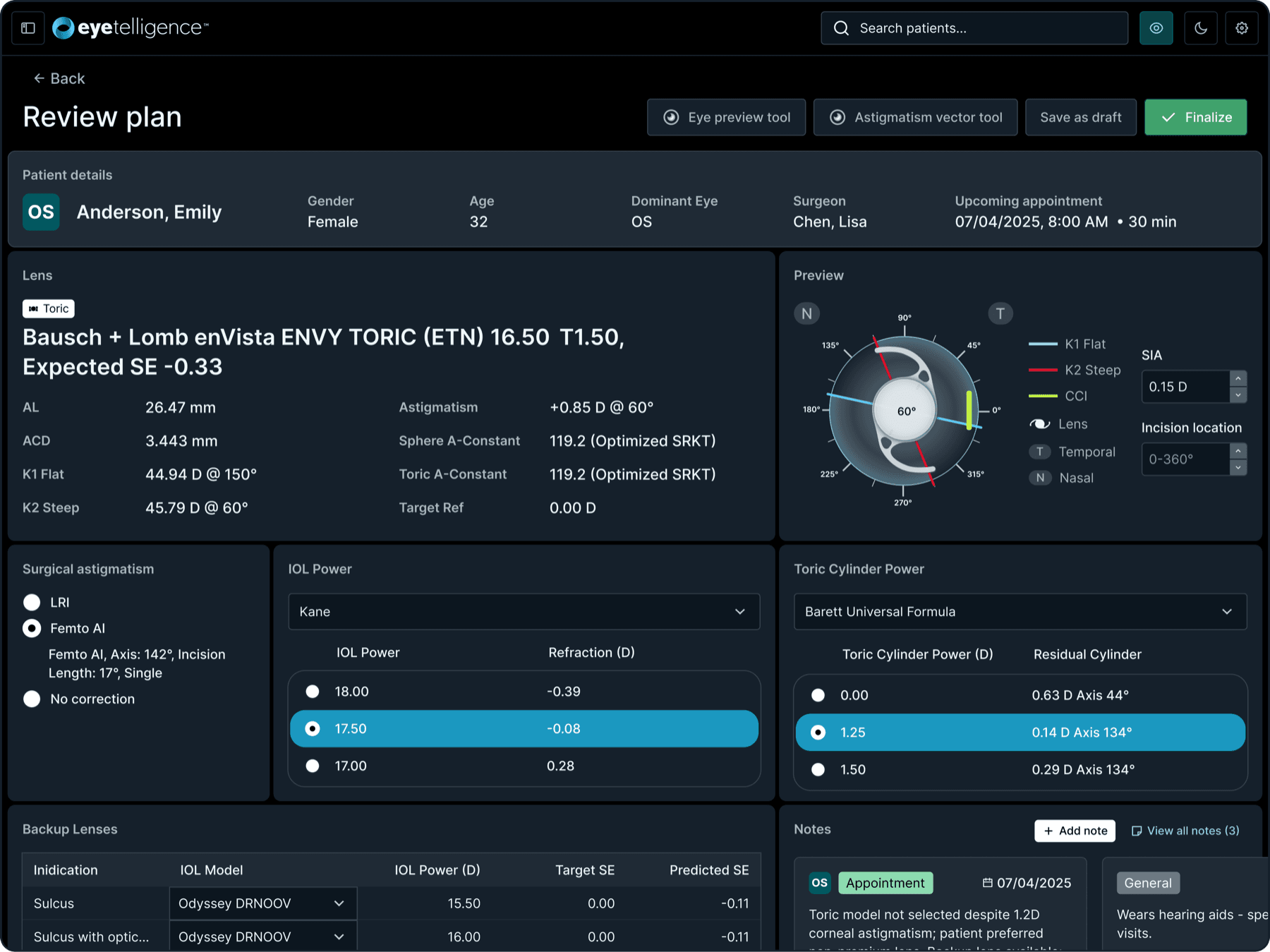Open the Eye preview tool

(x=726, y=117)
